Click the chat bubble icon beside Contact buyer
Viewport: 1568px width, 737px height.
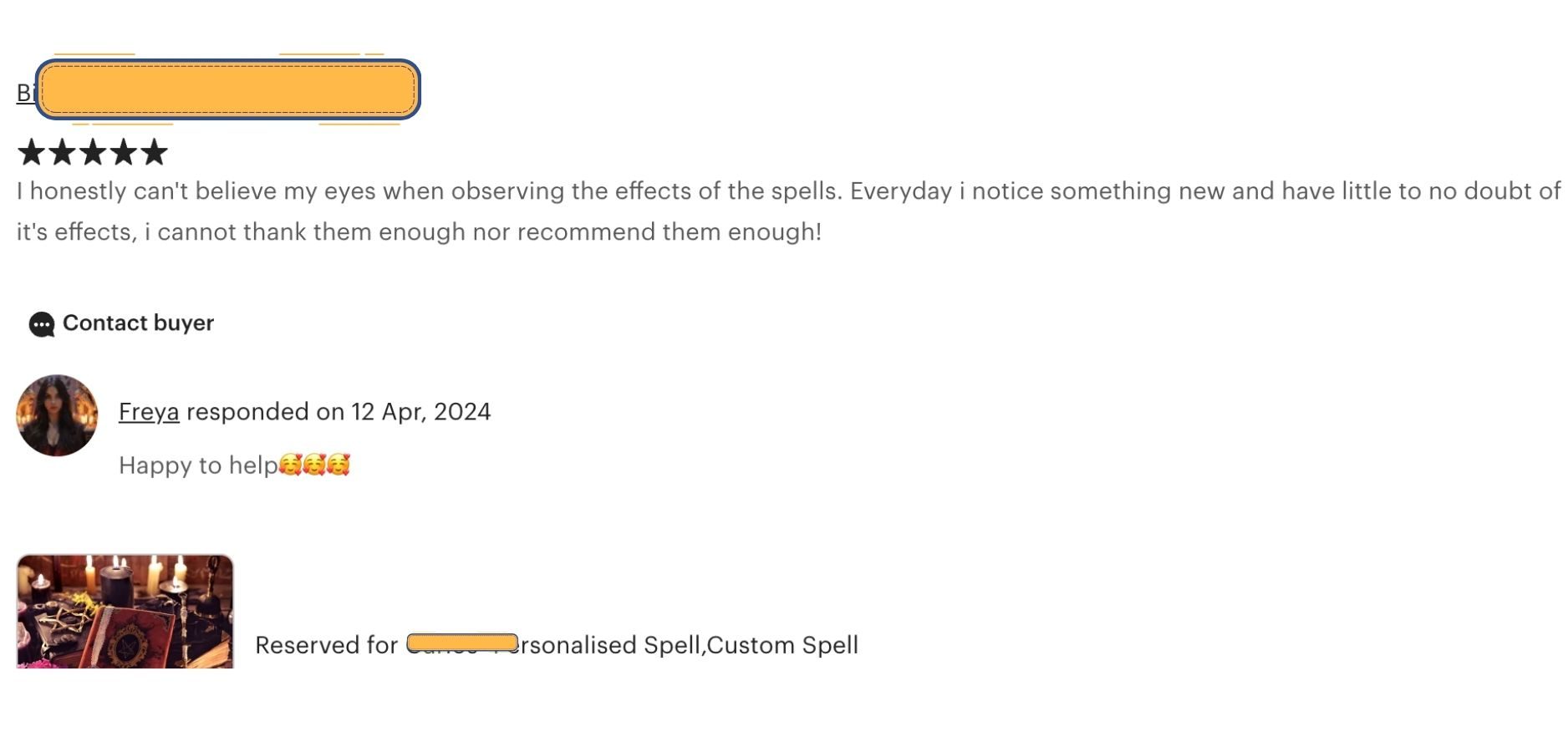point(41,324)
